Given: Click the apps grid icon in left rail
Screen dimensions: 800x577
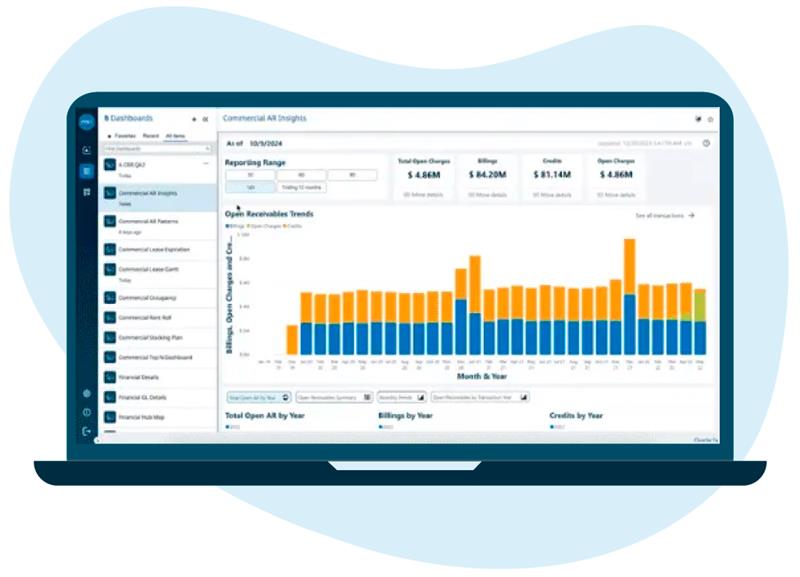Looking at the screenshot, I should tap(87, 192).
